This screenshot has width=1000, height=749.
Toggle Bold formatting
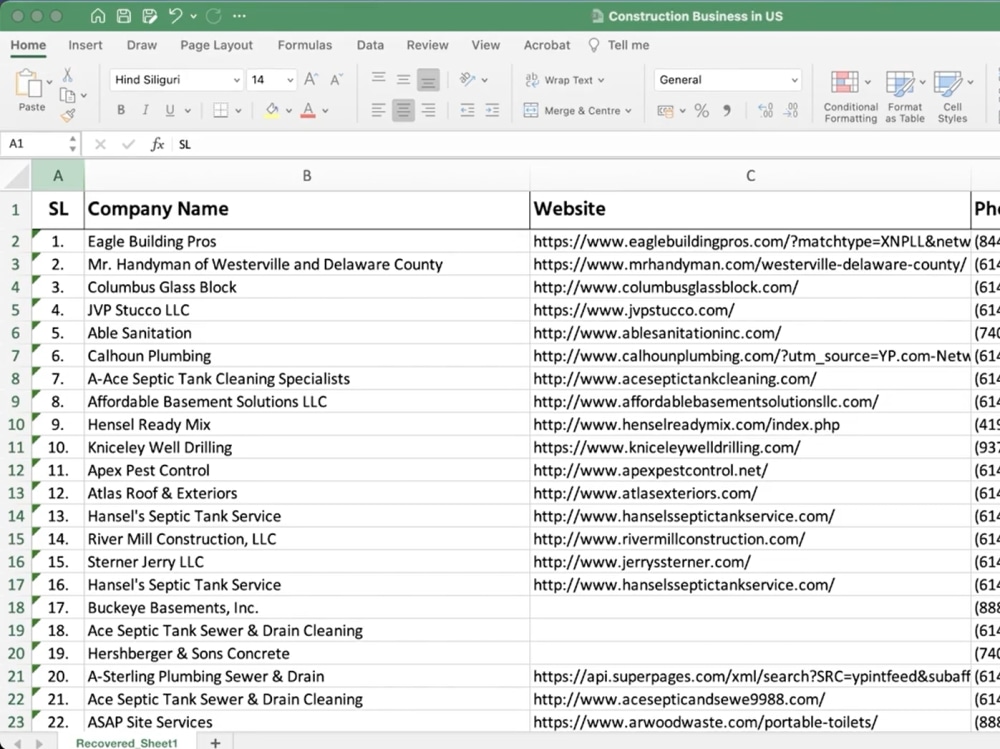click(x=121, y=110)
